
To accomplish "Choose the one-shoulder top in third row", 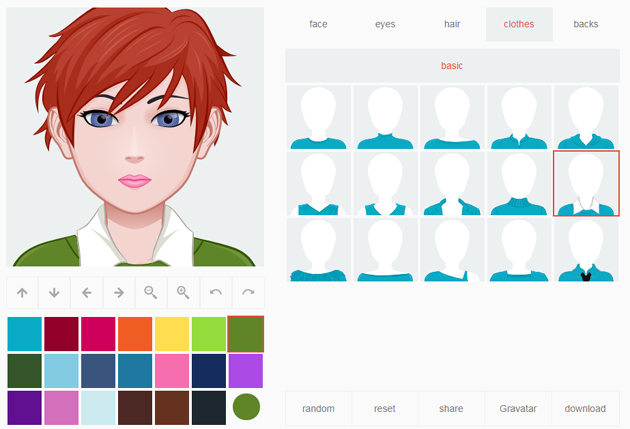I will point(452,250).
